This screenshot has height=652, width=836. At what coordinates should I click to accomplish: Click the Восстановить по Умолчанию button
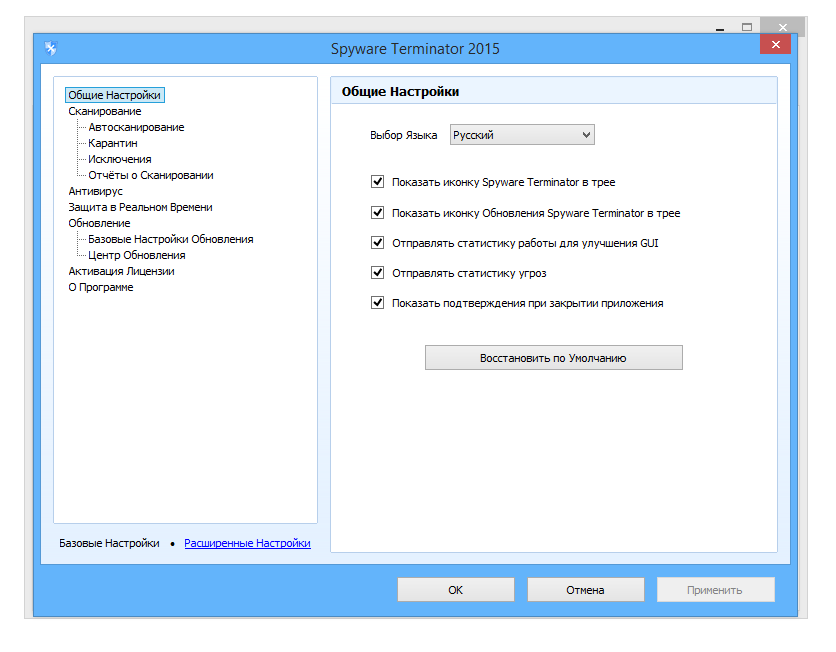coord(553,357)
